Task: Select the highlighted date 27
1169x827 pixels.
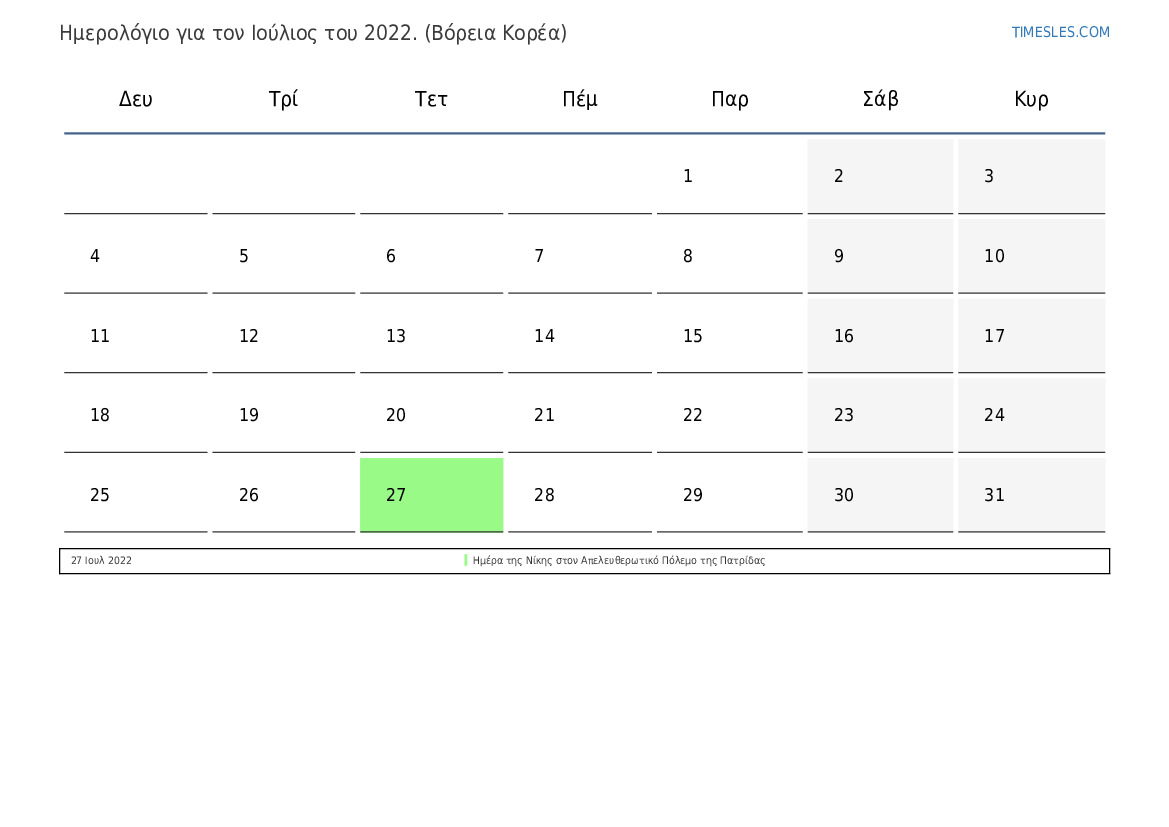Action: click(x=432, y=494)
